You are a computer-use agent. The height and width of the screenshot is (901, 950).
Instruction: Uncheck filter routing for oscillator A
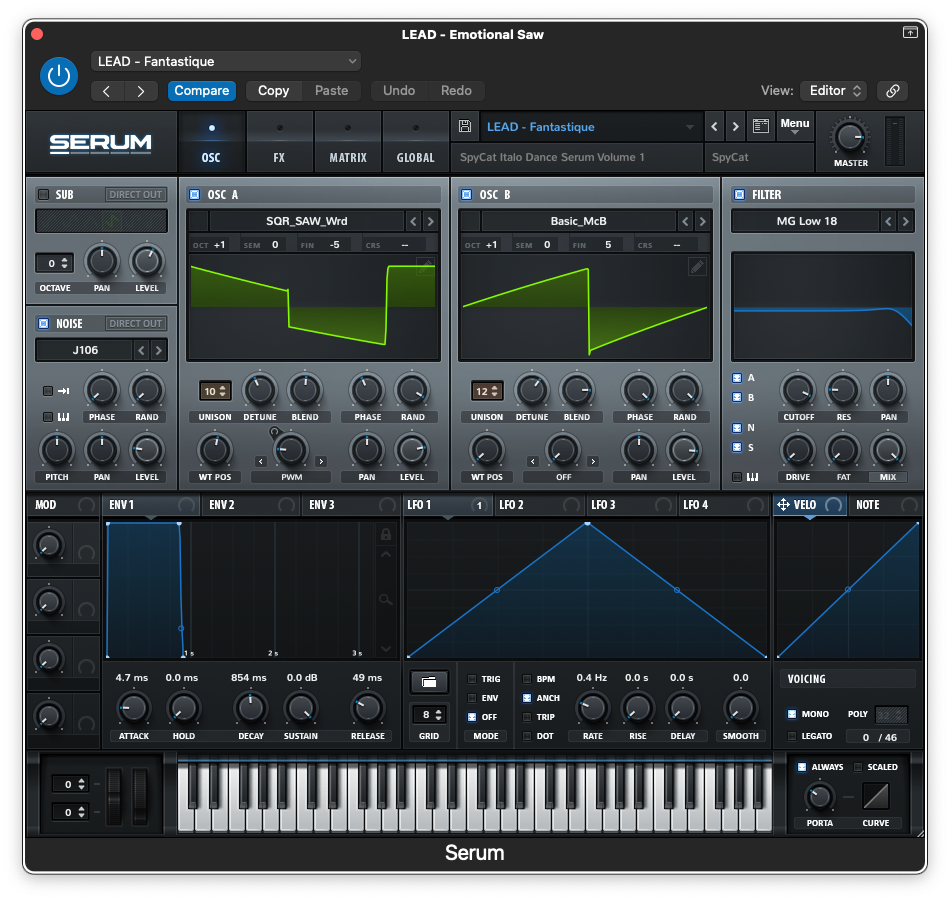tap(737, 378)
